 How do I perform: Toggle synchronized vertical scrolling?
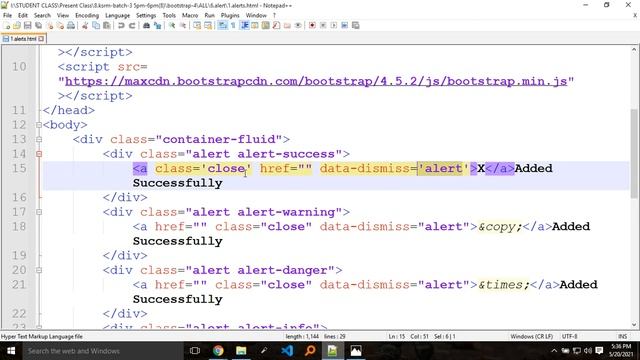(x=197, y=25)
